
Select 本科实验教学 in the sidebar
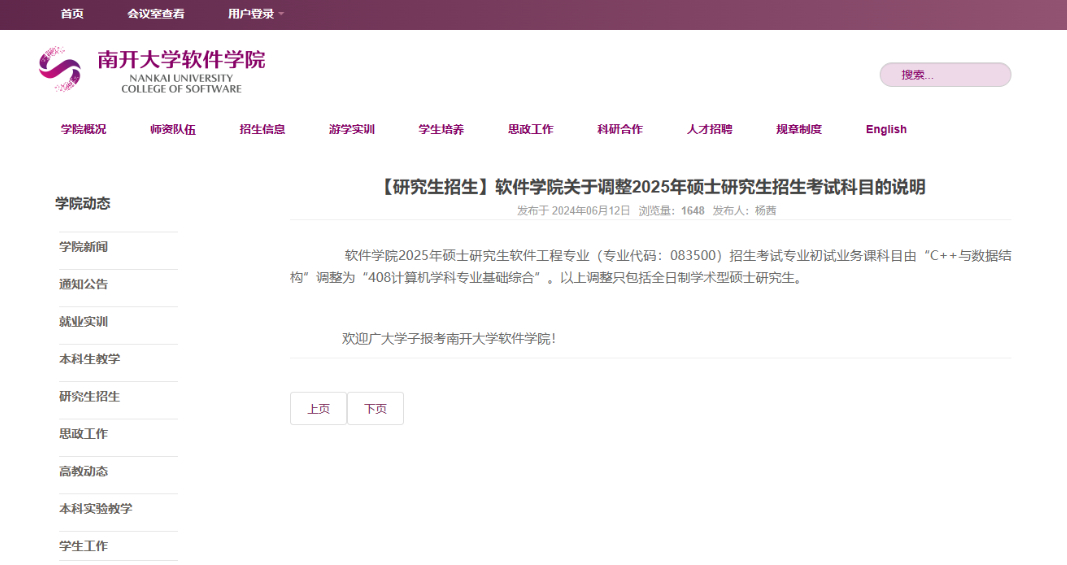96,509
